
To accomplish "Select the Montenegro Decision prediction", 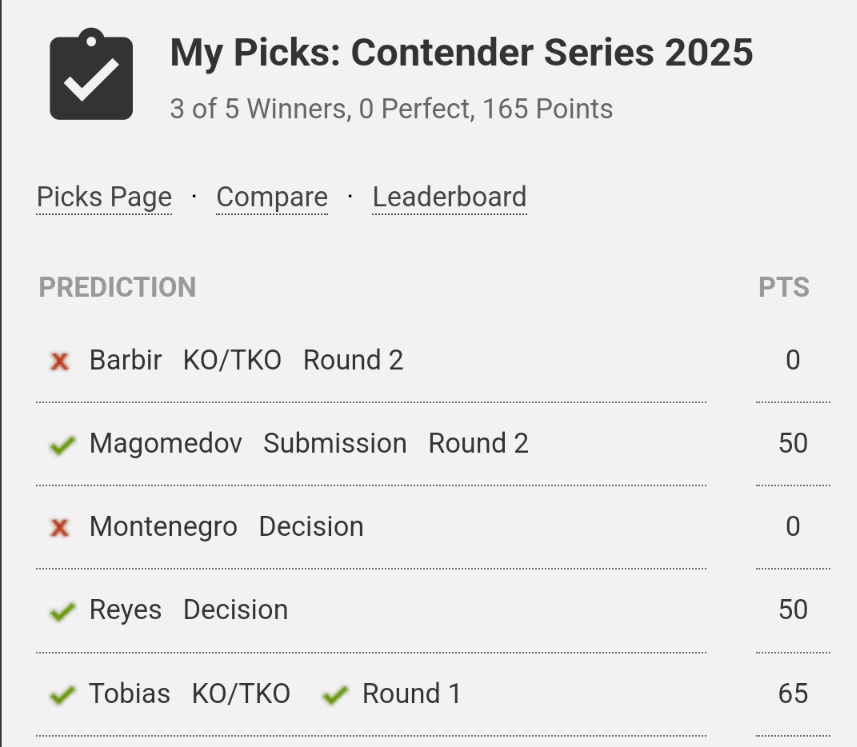I will 226,526.
